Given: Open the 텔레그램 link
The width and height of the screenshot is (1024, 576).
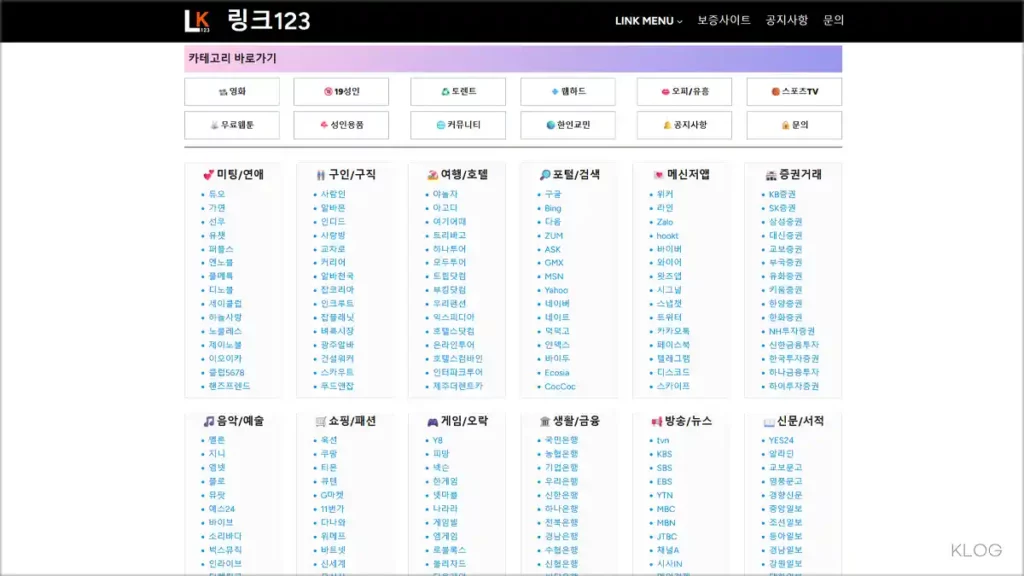Looking at the screenshot, I should point(673,359).
